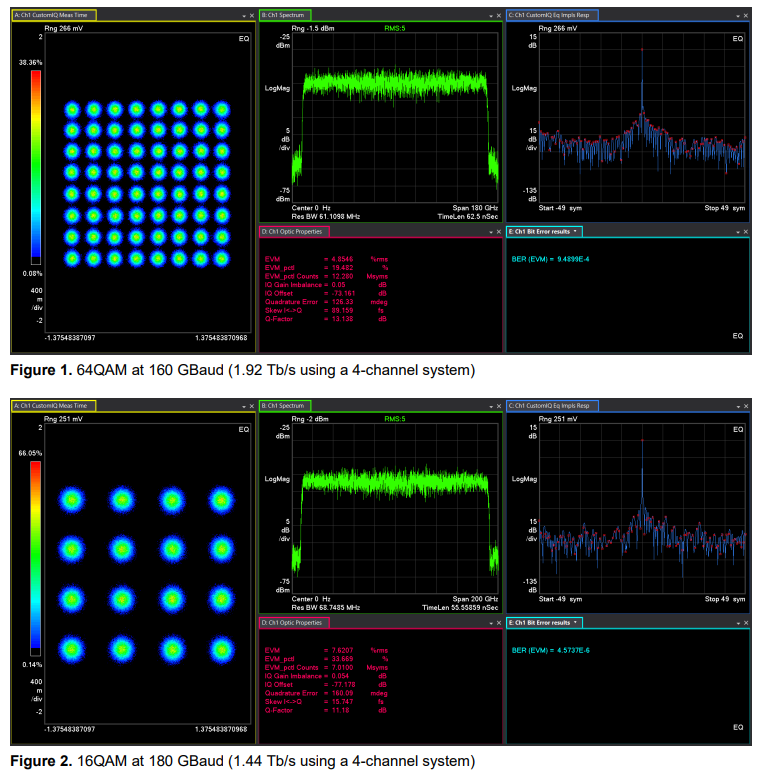Click the color scale bar in the 16QAM constellation panel
760x773 pixels.
pos(36,557)
